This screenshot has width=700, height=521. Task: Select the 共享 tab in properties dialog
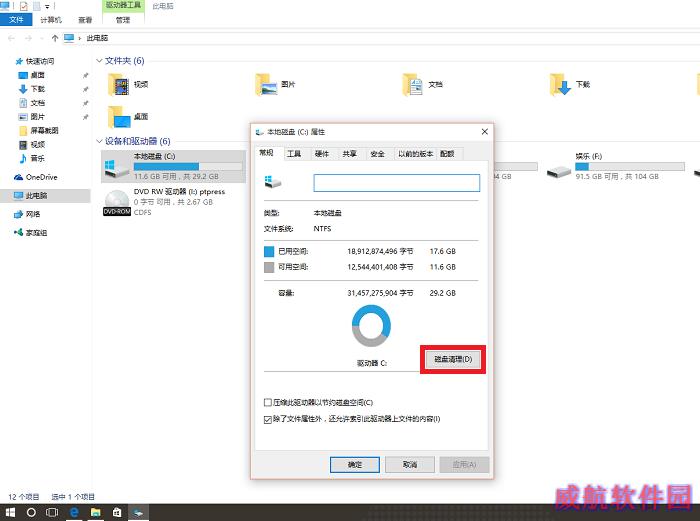[x=350, y=154]
